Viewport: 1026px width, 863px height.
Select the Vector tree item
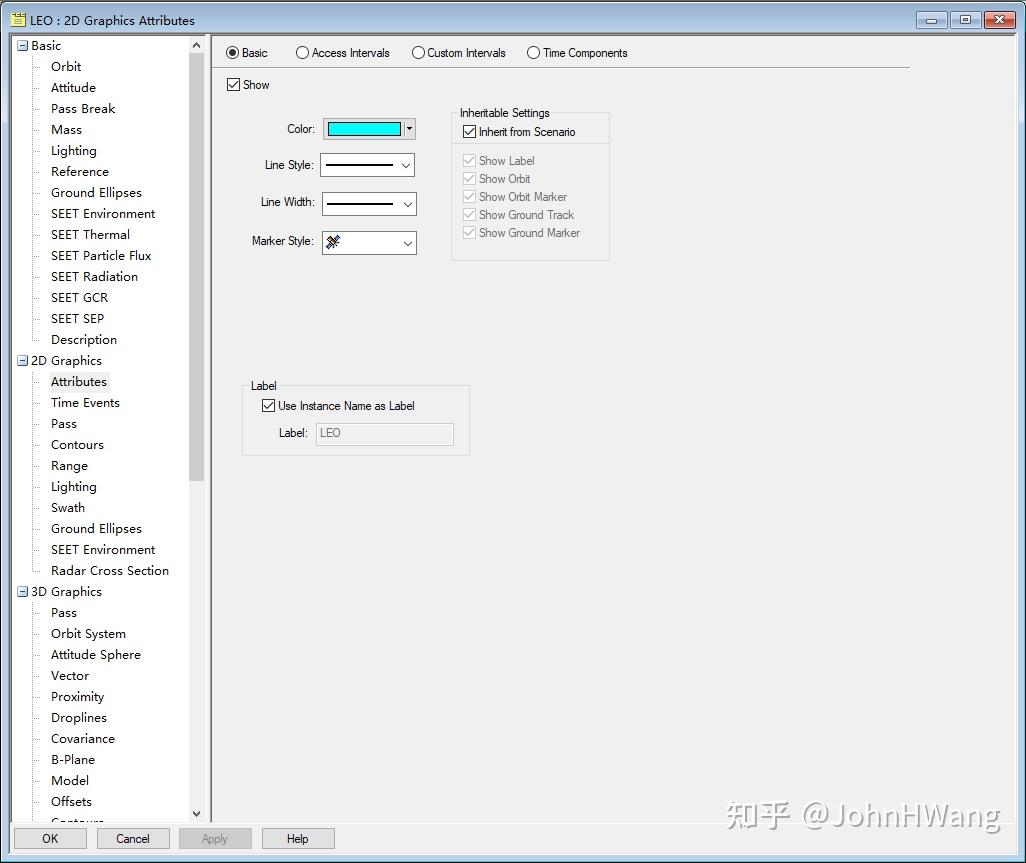coord(70,675)
